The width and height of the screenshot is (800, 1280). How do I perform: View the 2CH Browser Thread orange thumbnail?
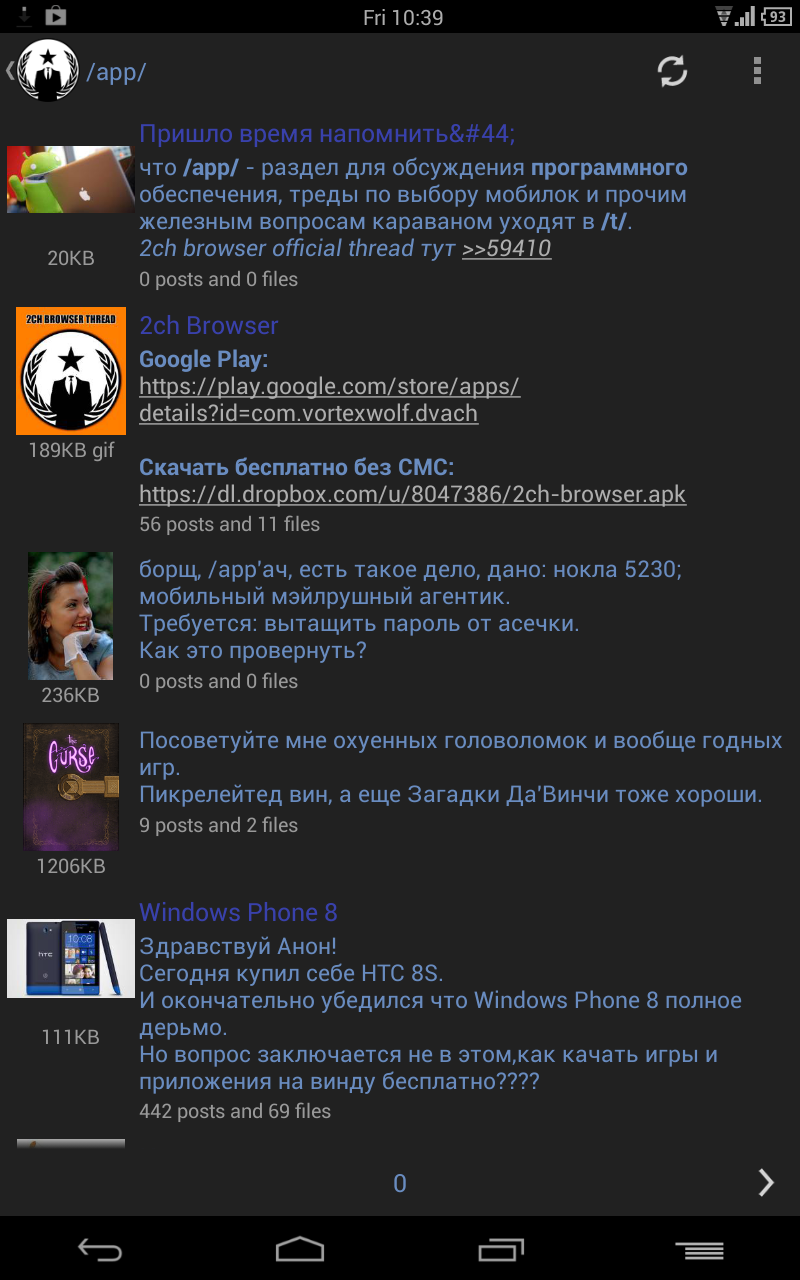coord(71,371)
